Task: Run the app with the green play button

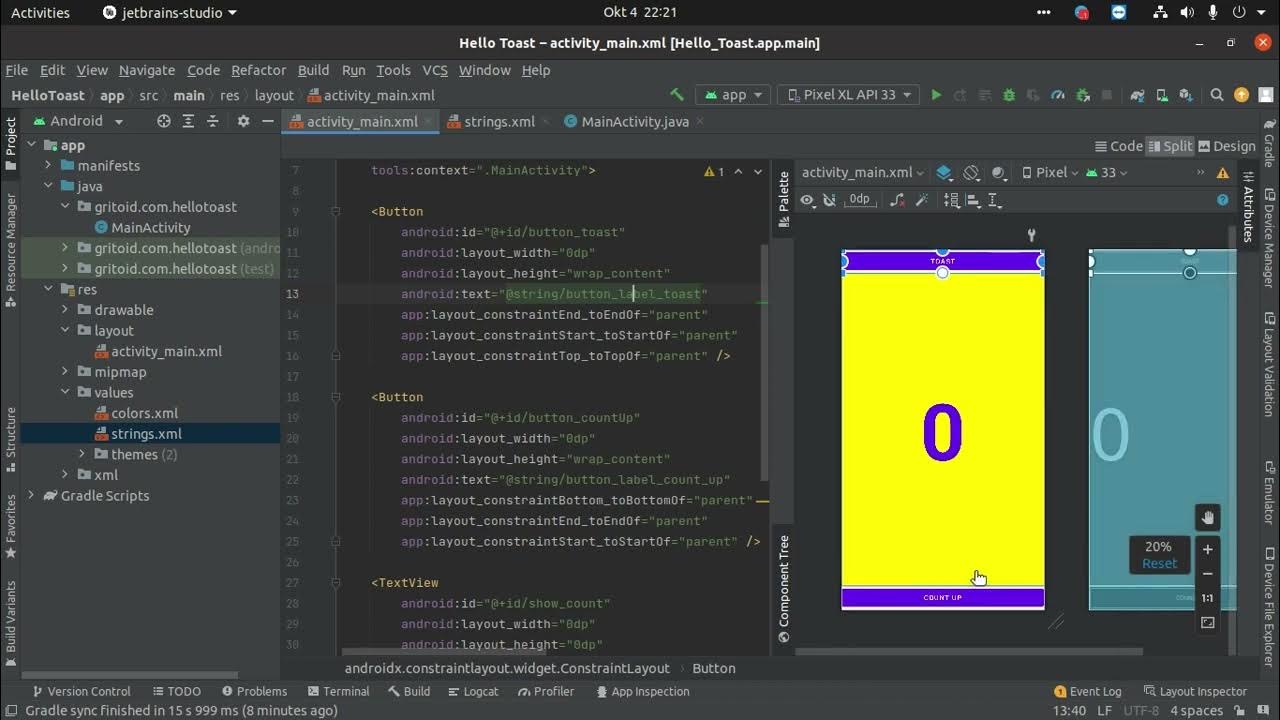Action: click(936, 95)
